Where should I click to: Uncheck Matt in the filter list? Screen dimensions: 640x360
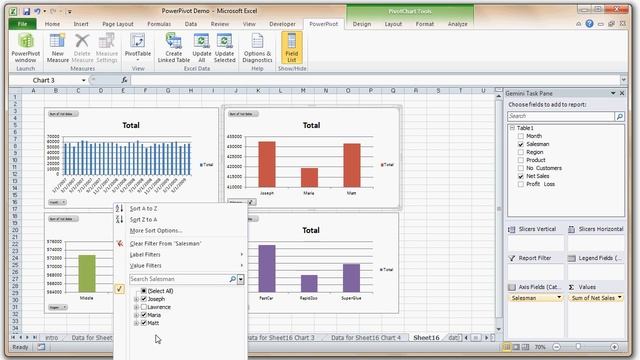pos(144,323)
